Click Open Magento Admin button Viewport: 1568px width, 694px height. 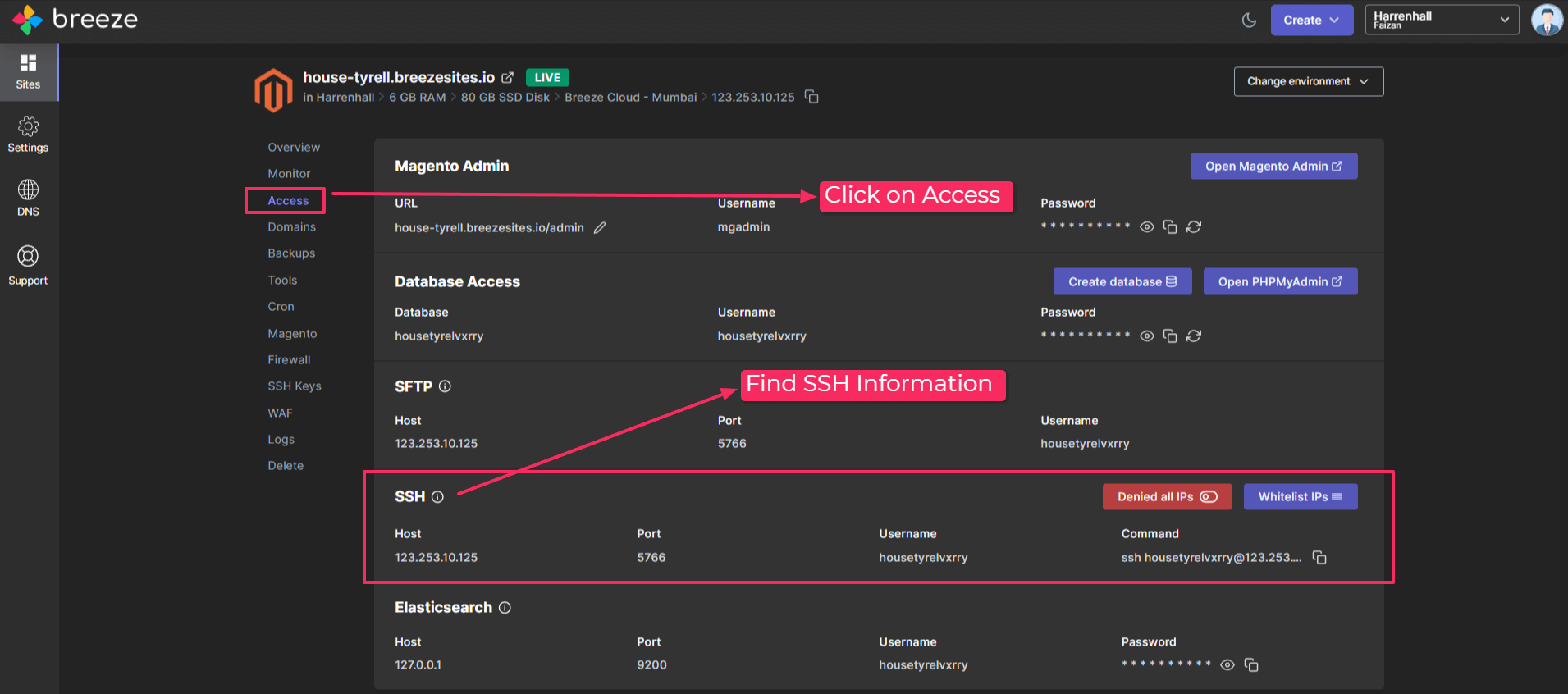tap(1273, 166)
